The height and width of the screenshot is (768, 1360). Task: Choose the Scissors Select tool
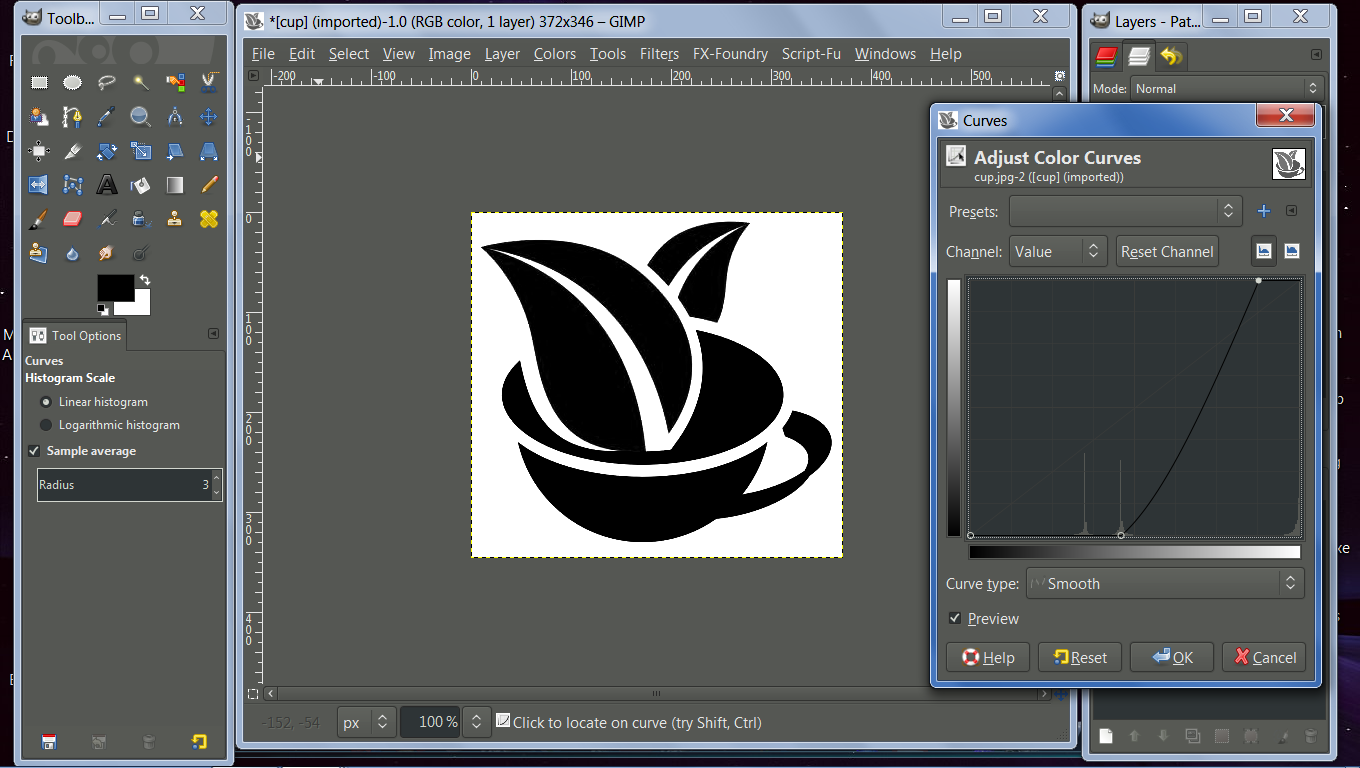pyautogui.click(x=209, y=83)
